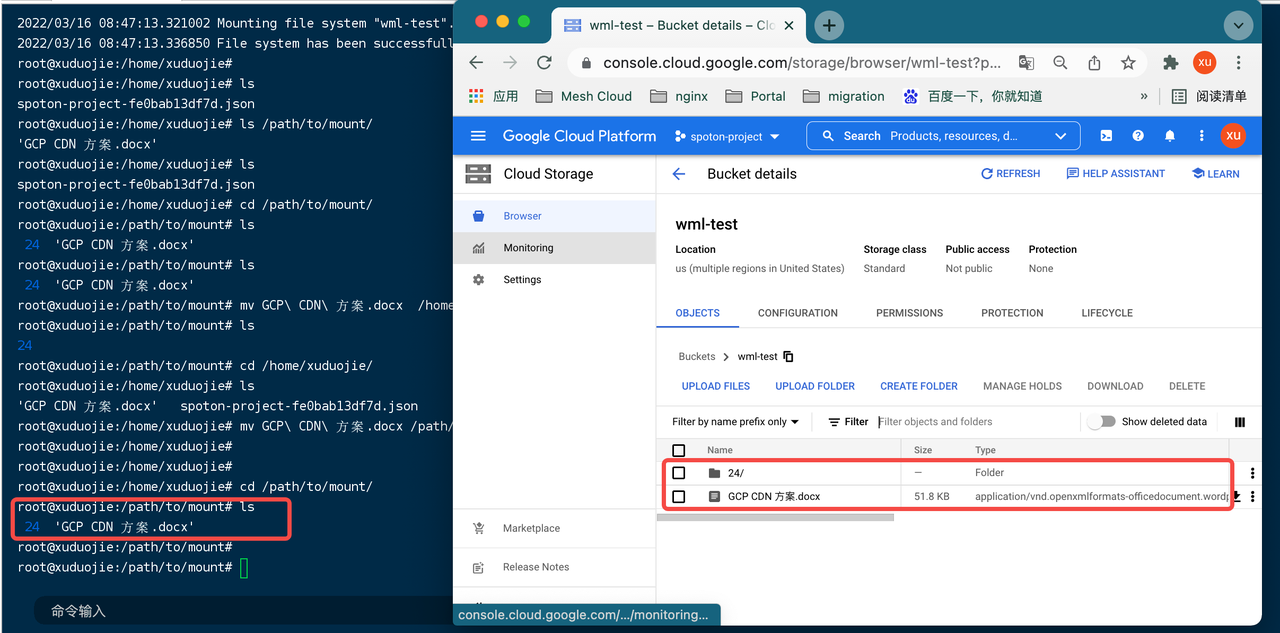Open Chrome extensions puzzle icon
The height and width of the screenshot is (633, 1280).
[1171, 62]
